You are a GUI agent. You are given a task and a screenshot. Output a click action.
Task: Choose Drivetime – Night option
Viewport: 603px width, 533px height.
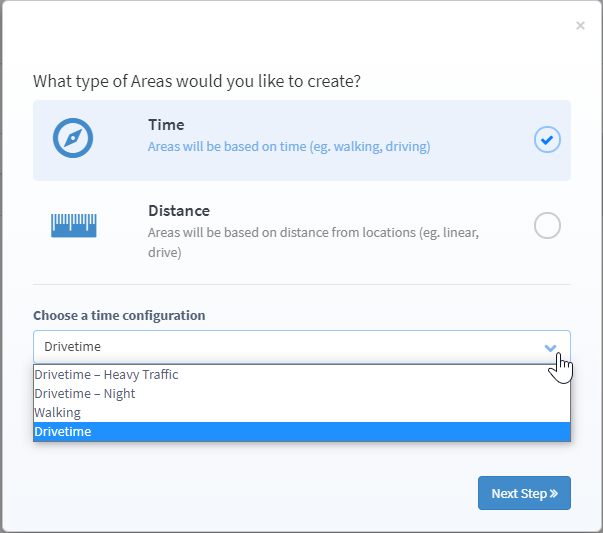(x=302, y=393)
